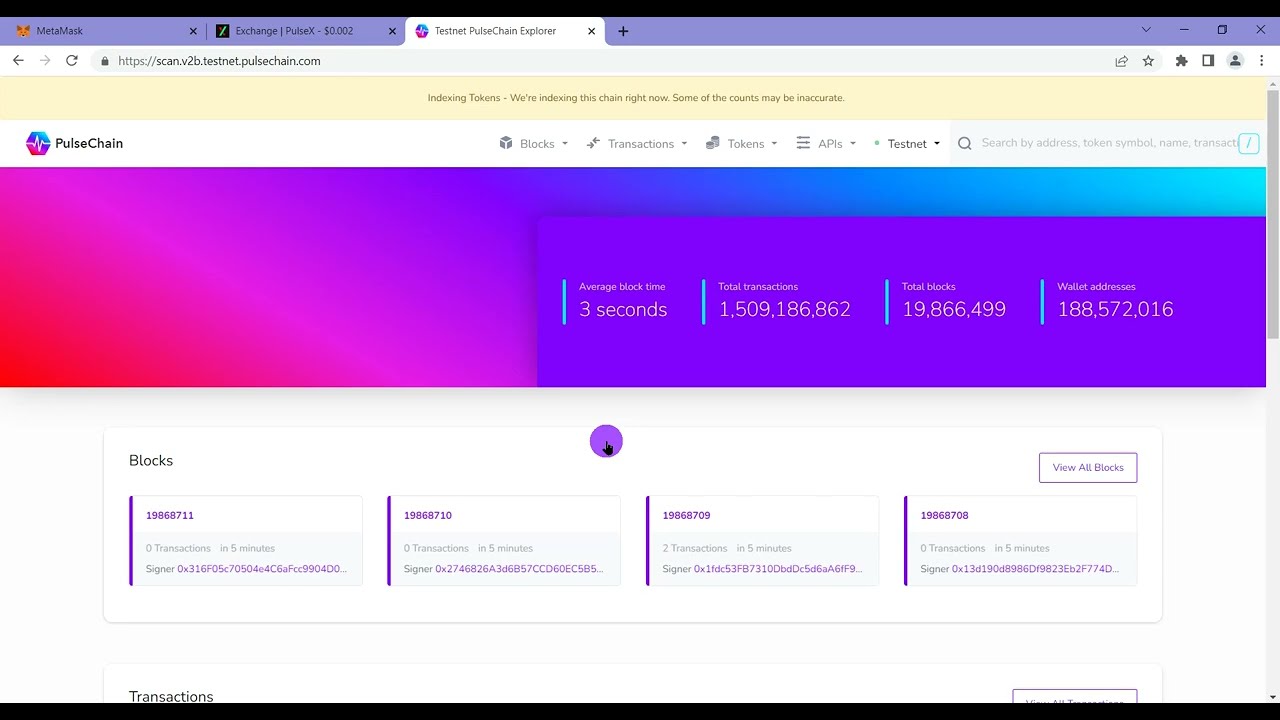
Task: Click the scrollbar down arrow
Action: tap(1273, 697)
